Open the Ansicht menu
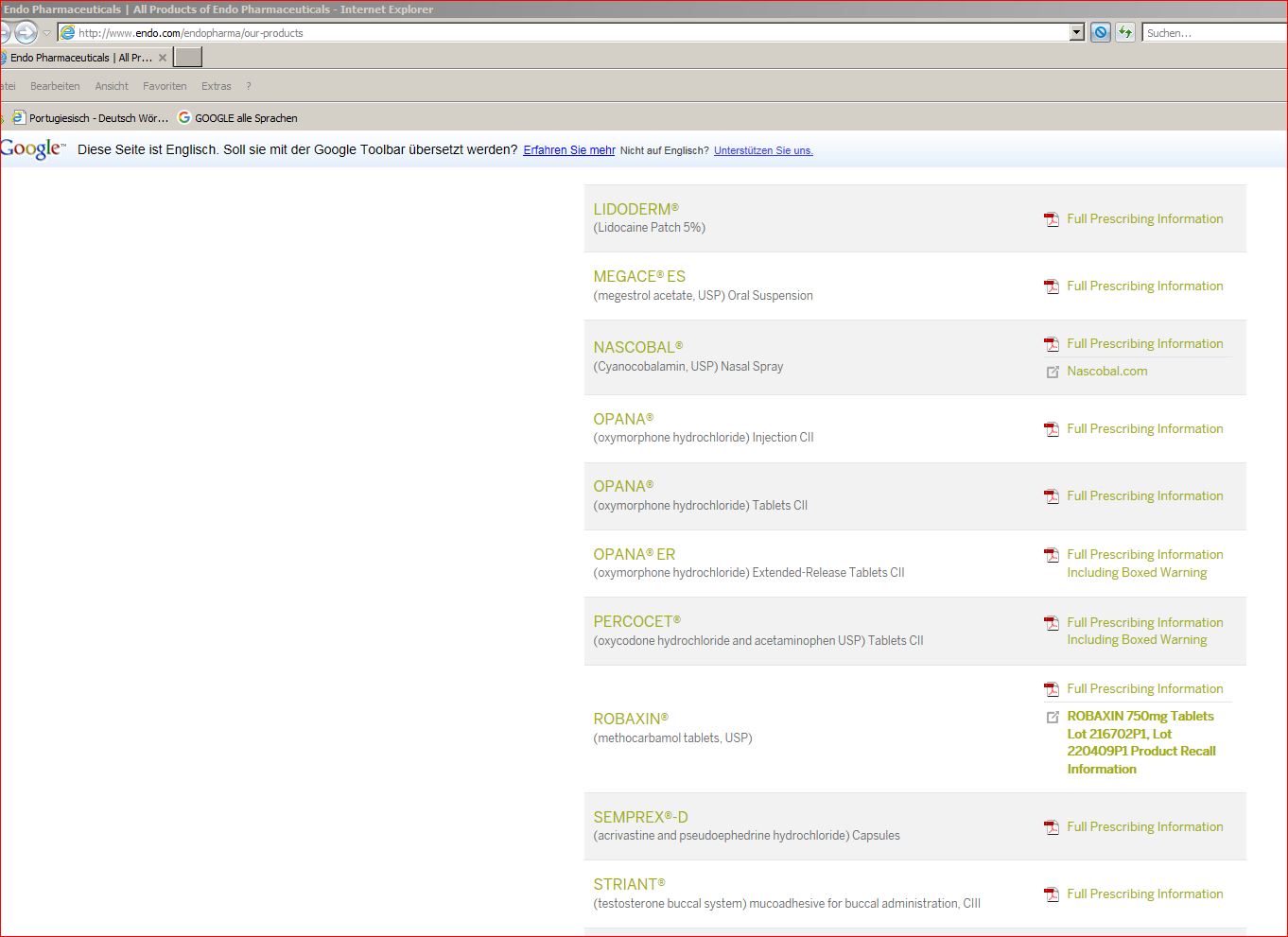The image size is (1288, 937). click(112, 86)
